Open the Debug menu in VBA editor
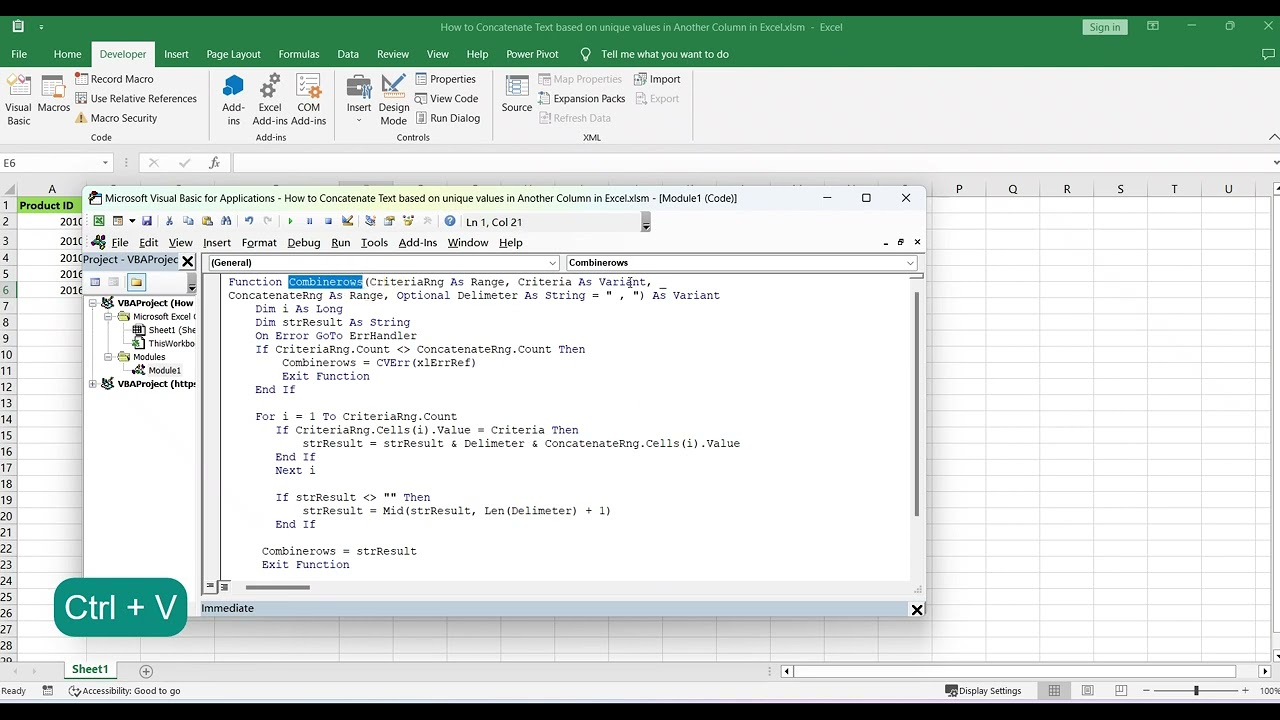 coord(304,243)
